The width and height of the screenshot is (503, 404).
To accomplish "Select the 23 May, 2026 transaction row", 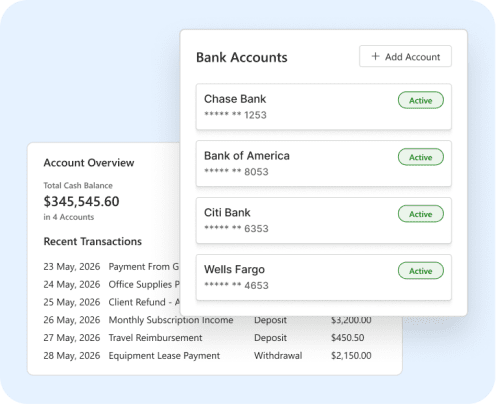I will click(112, 267).
